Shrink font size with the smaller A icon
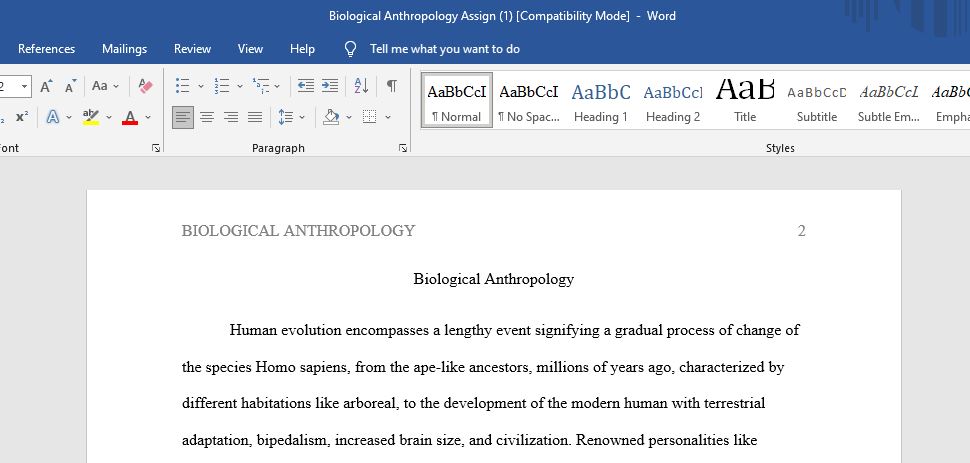 (x=70, y=86)
